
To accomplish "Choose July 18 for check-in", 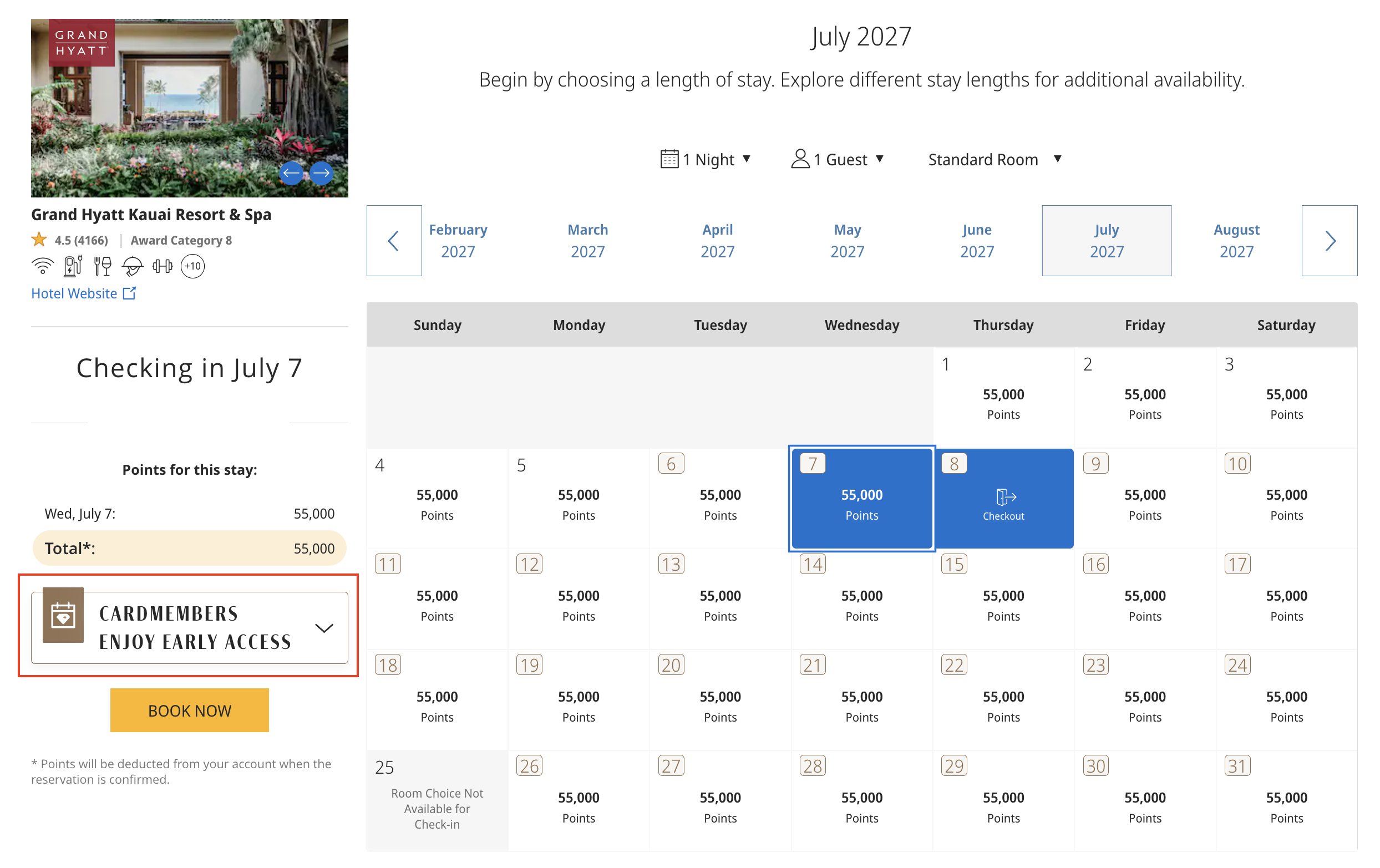I will click(x=437, y=699).
